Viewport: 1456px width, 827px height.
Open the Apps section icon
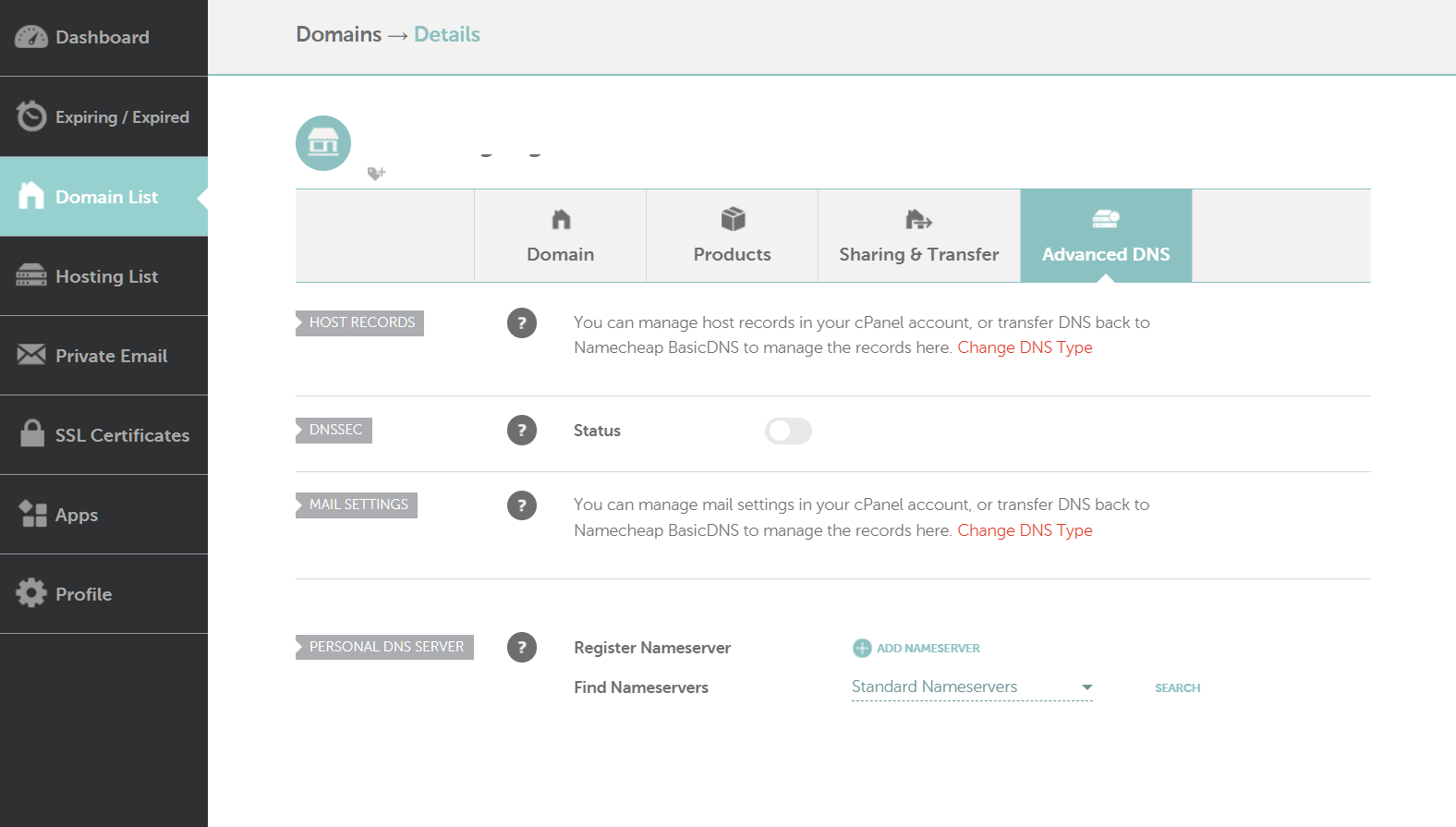tap(33, 514)
